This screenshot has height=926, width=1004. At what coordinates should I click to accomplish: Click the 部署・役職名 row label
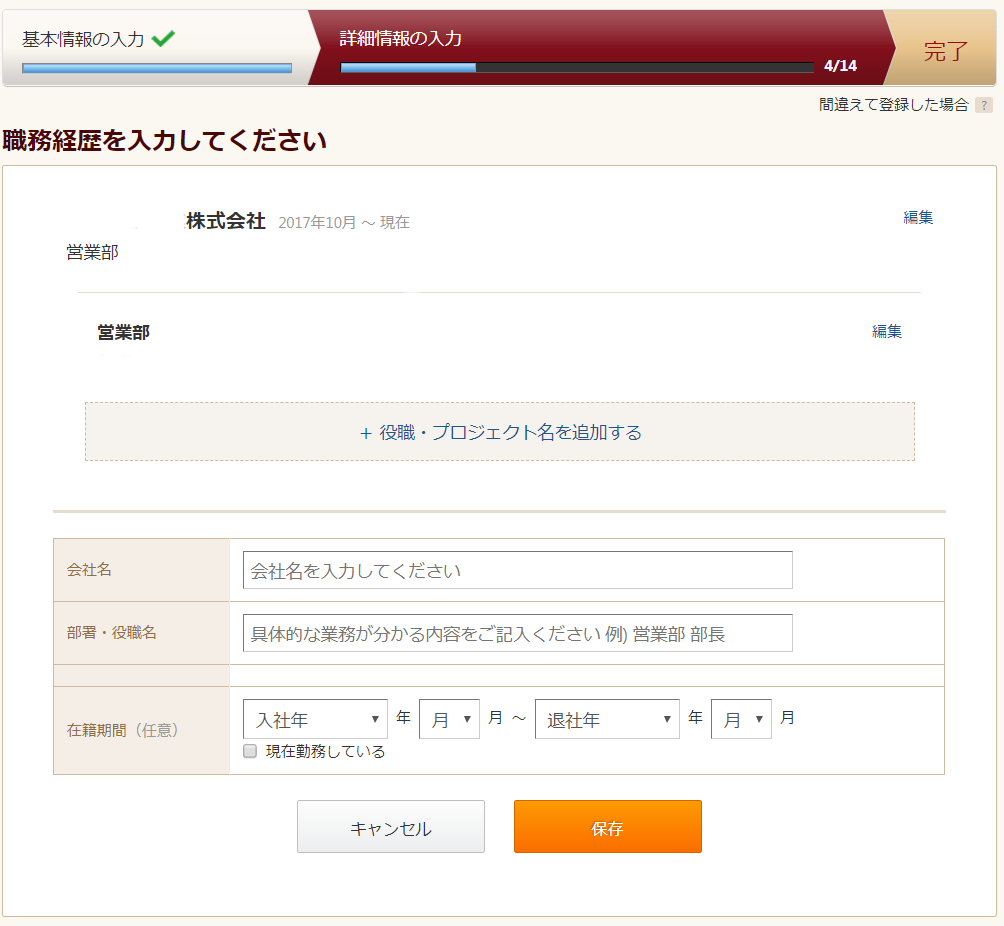[111, 633]
